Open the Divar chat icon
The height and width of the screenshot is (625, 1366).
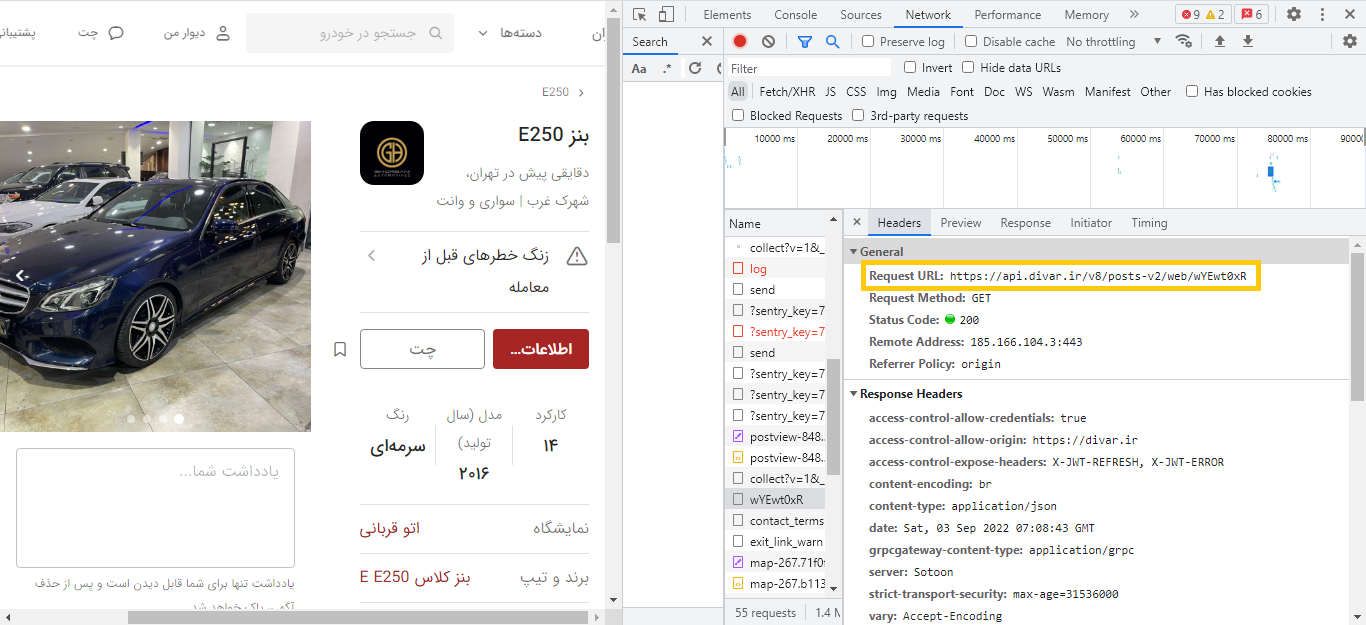116,33
